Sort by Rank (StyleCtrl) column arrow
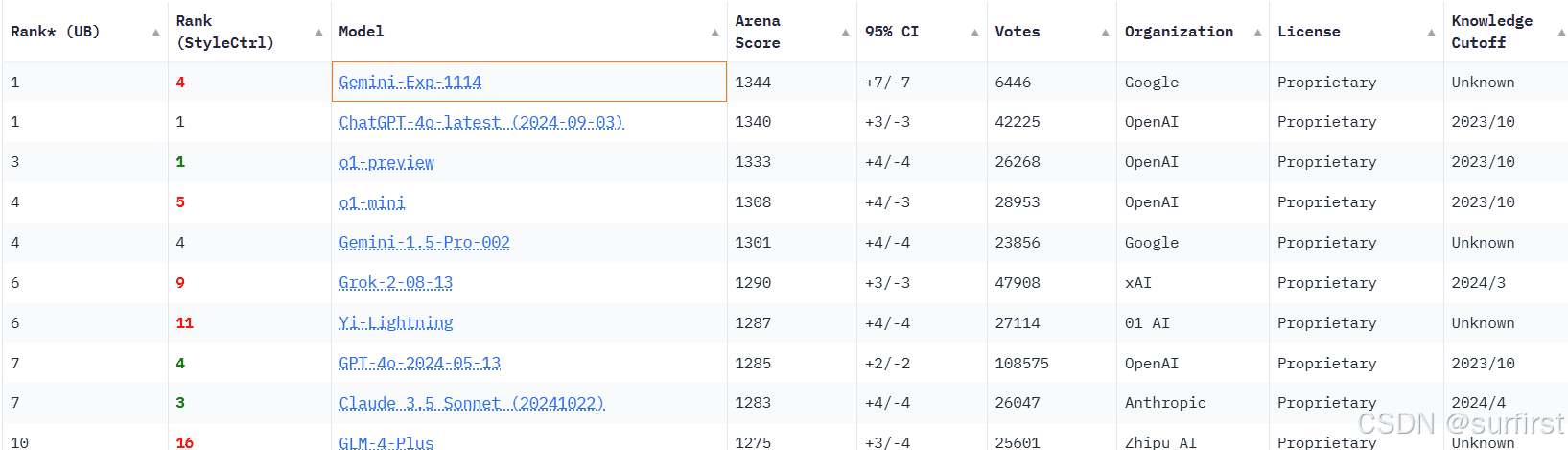Viewport: 1568px width, 450px height. (x=318, y=33)
